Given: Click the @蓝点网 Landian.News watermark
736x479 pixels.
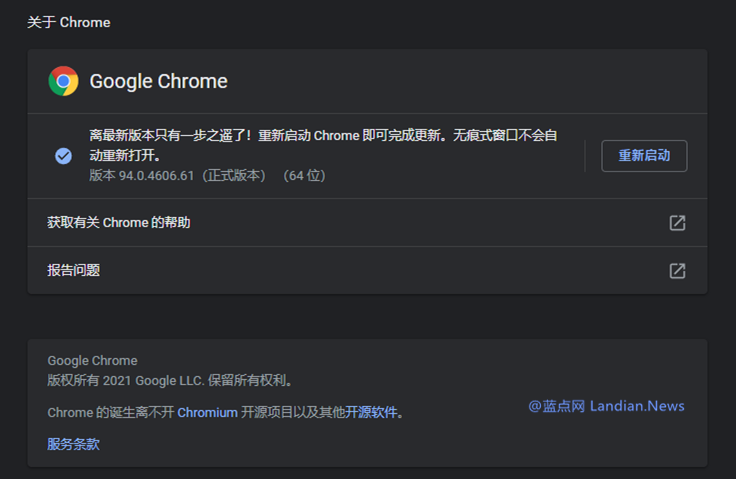Looking at the screenshot, I should tap(606, 406).
